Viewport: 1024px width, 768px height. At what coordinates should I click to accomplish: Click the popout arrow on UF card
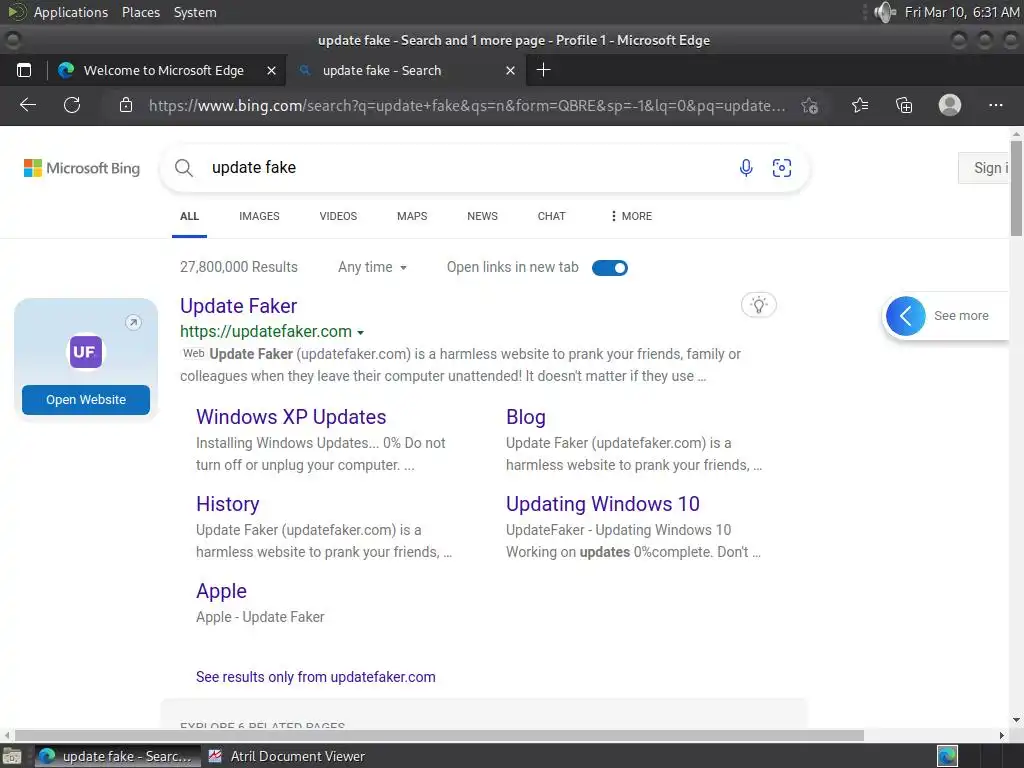133,323
